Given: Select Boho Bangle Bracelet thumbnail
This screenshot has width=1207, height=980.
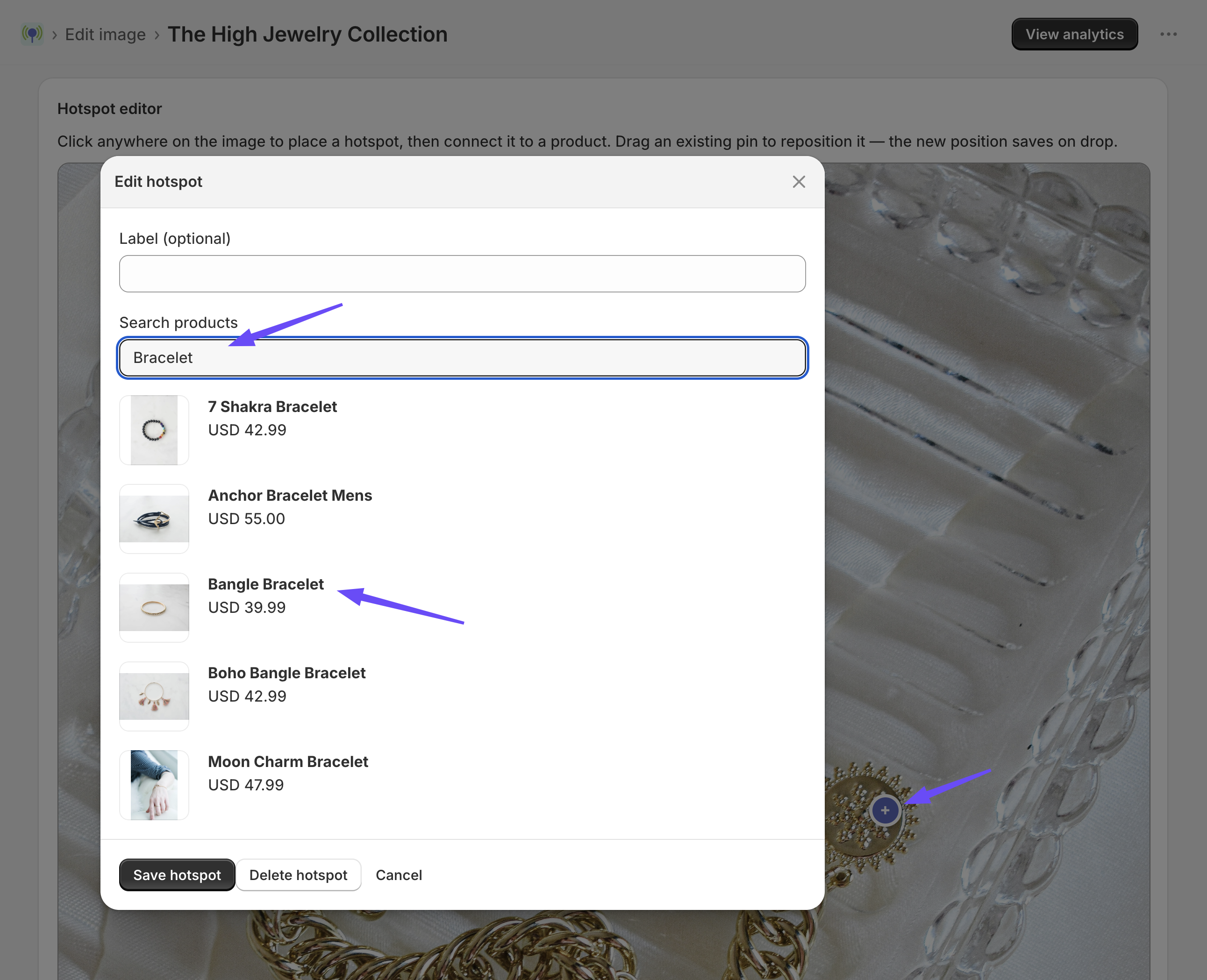Looking at the screenshot, I should coord(154,696).
